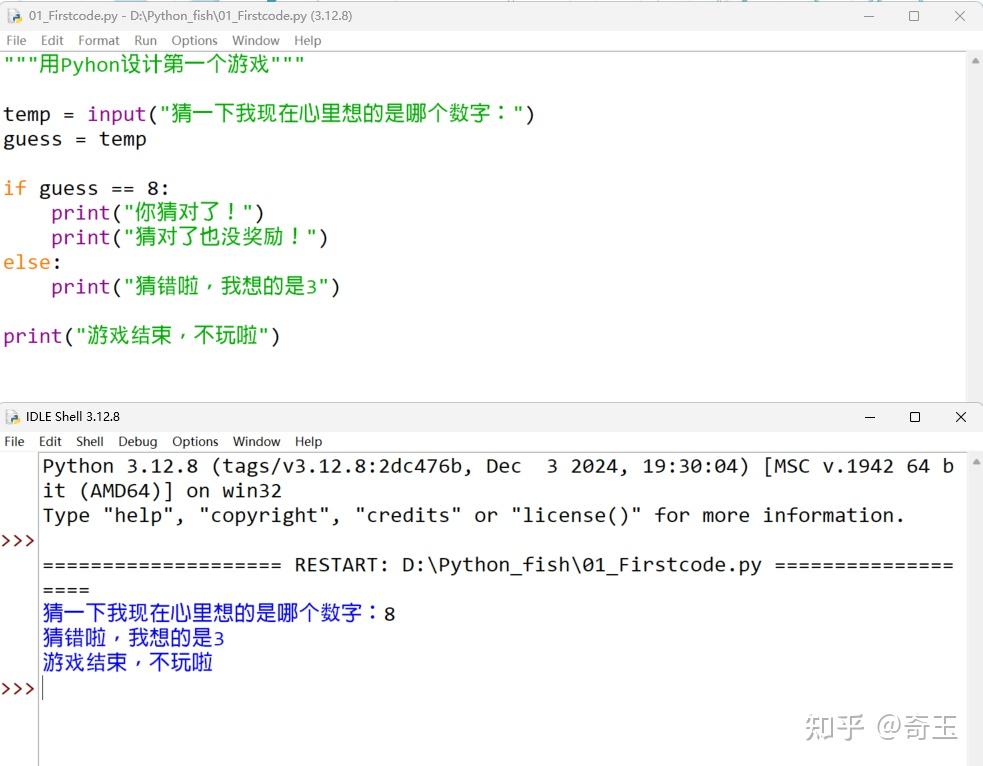Open the Format menu
Image resolution: width=983 pixels, height=766 pixels.
(x=98, y=40)
